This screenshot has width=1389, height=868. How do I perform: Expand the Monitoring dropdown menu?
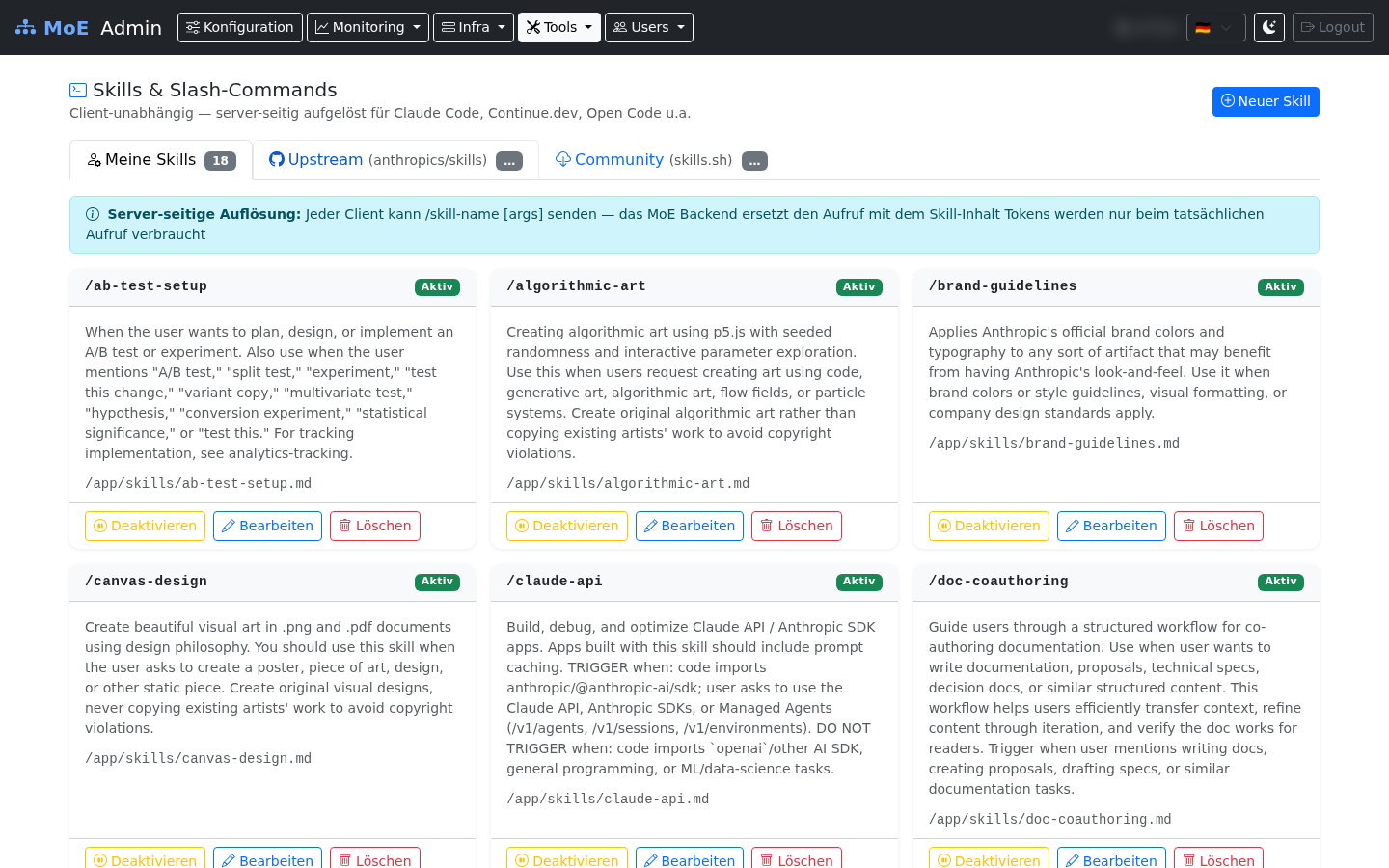[x=368, y=27]
